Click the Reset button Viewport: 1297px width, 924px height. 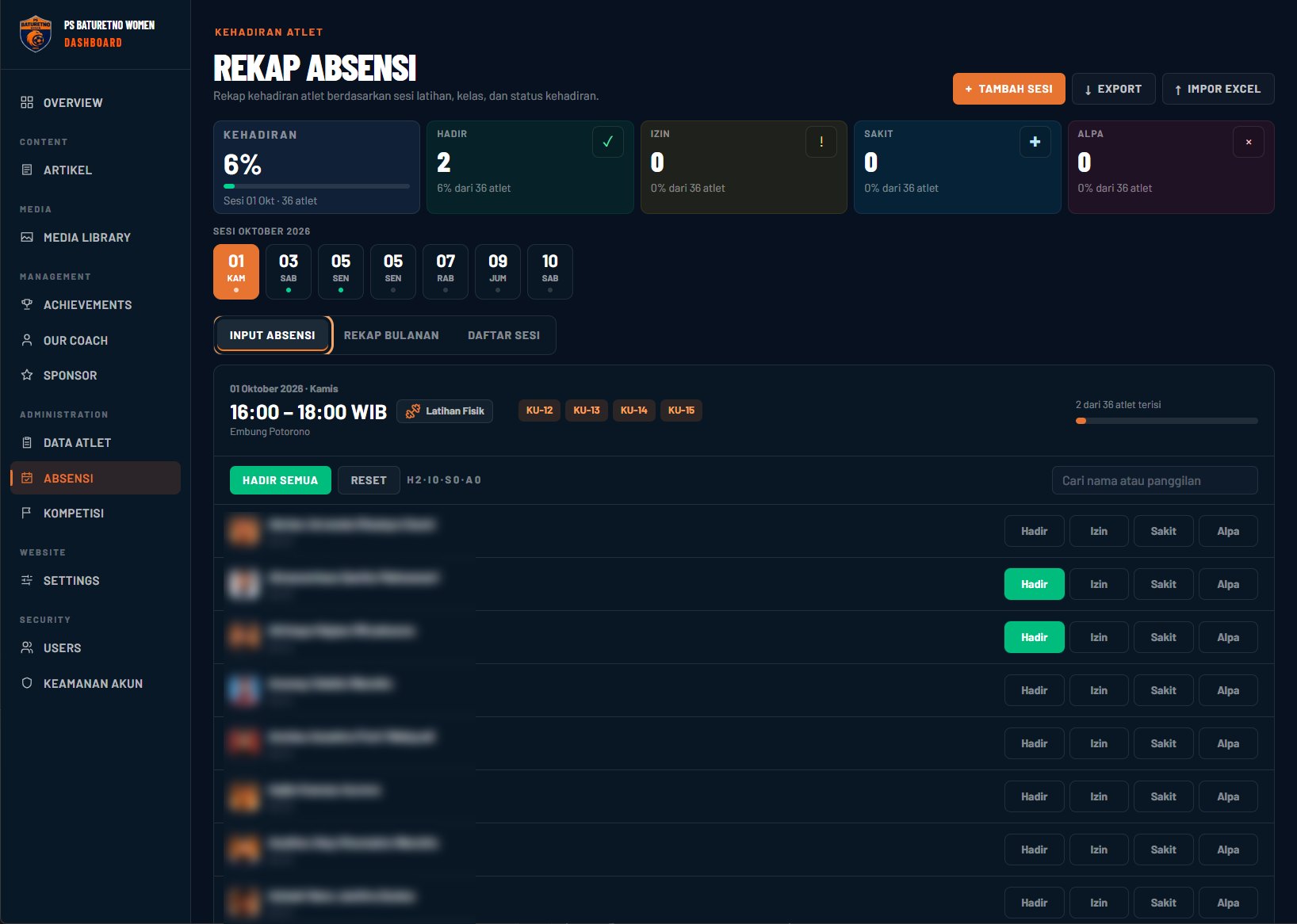[369, 480]
